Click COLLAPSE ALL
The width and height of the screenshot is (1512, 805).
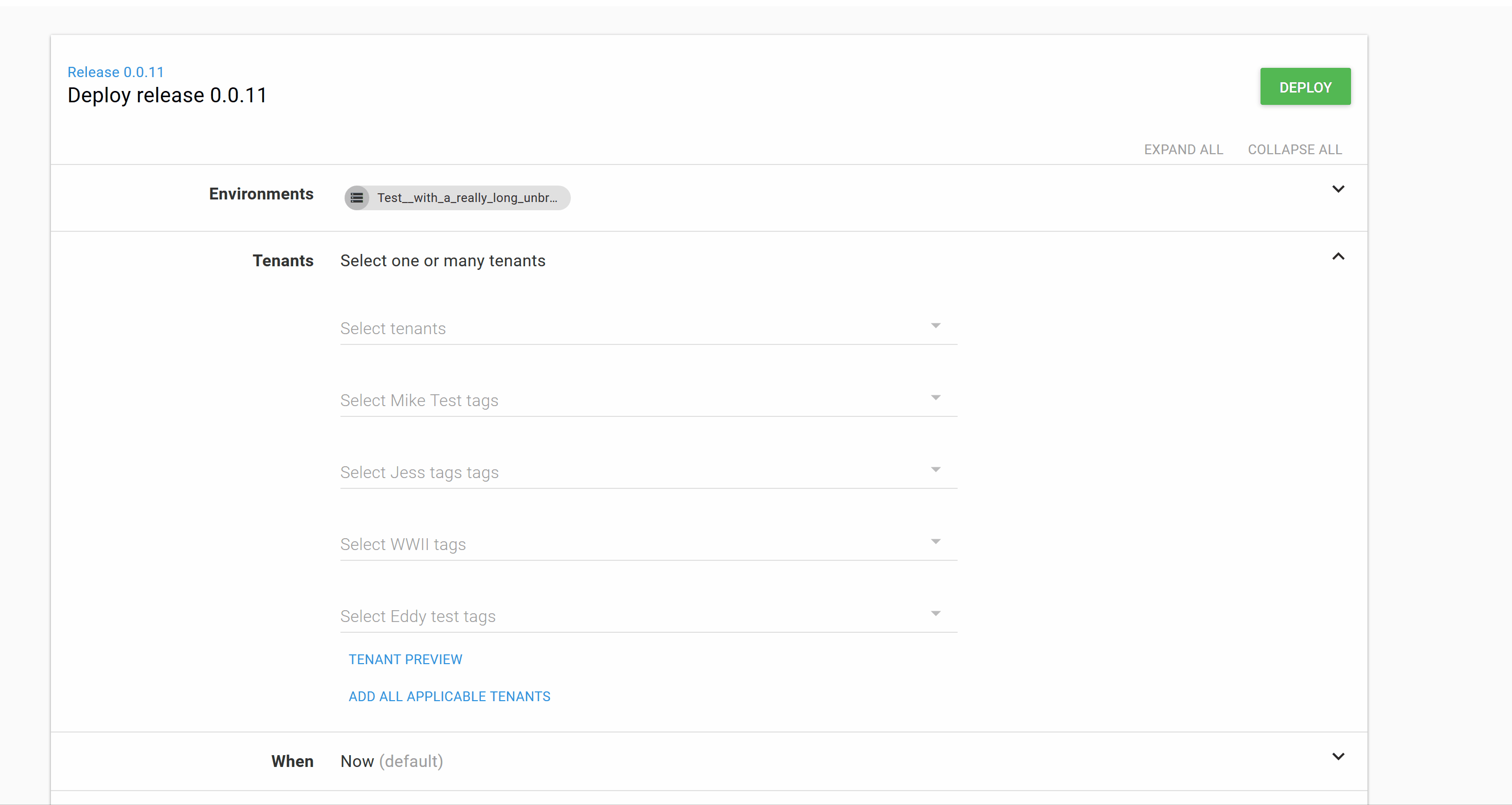1295,150
